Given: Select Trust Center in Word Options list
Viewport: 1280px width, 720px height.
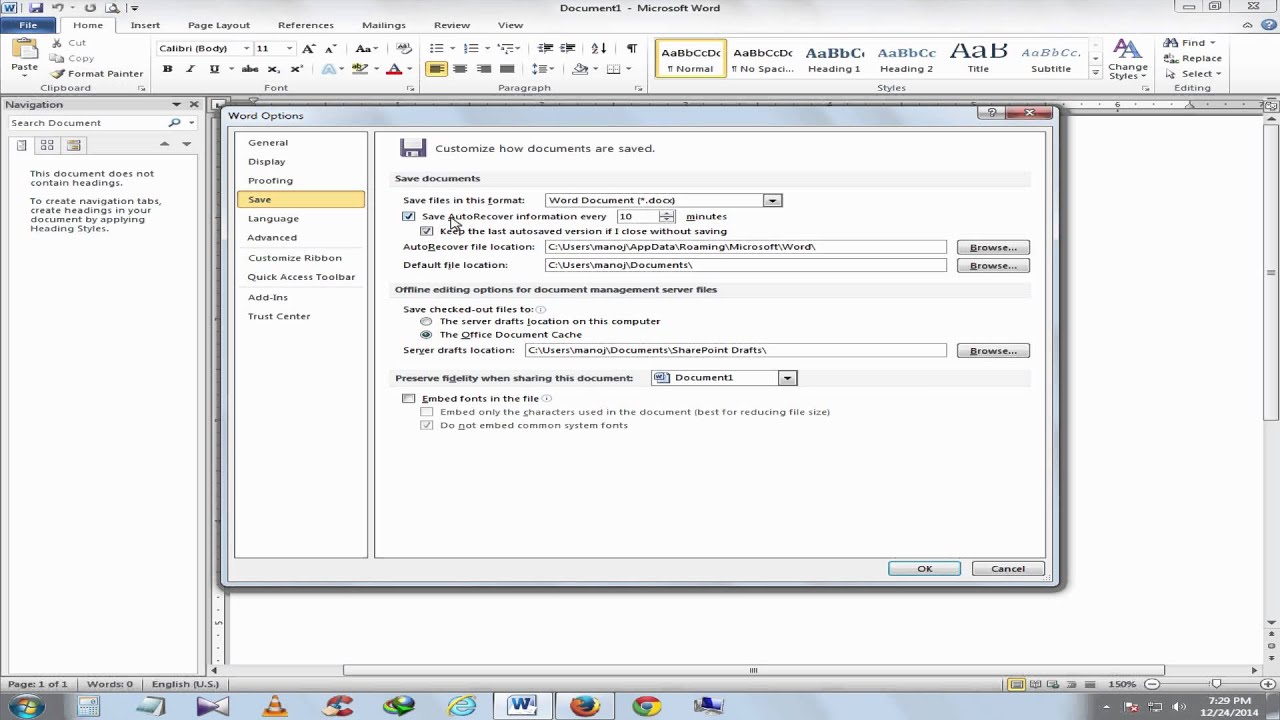Looking at the screenshot, I should [x=279, y=316].
